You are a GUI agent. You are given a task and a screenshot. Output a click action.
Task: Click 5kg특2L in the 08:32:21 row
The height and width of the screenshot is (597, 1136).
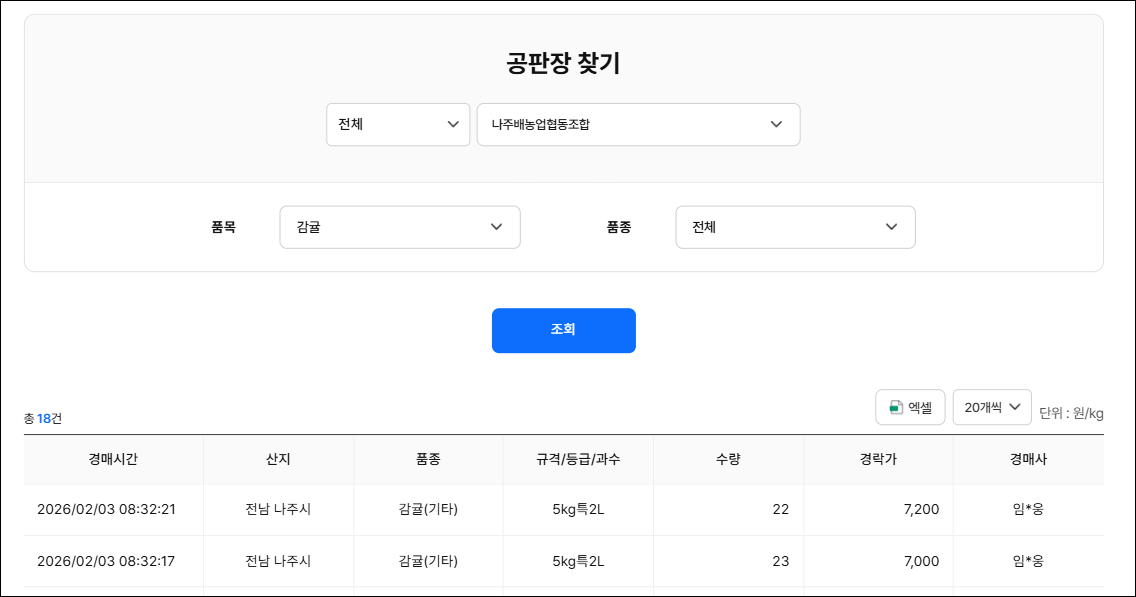click(578, 509)
